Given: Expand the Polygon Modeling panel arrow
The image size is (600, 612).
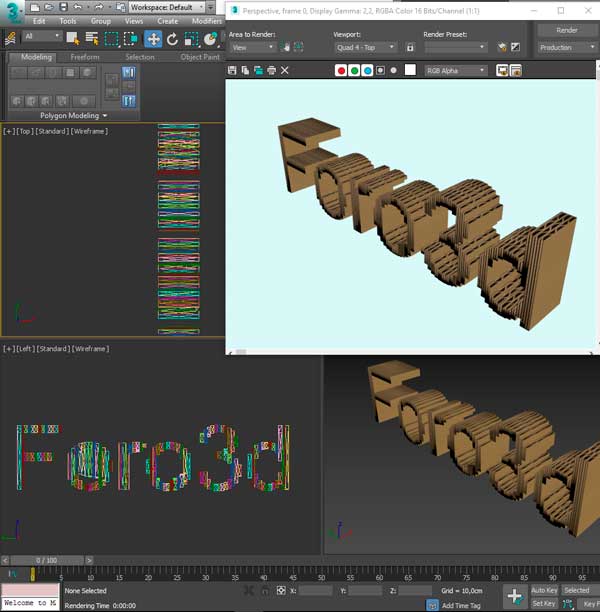Looking at the screenshot, I should click(x=105, y=116).
